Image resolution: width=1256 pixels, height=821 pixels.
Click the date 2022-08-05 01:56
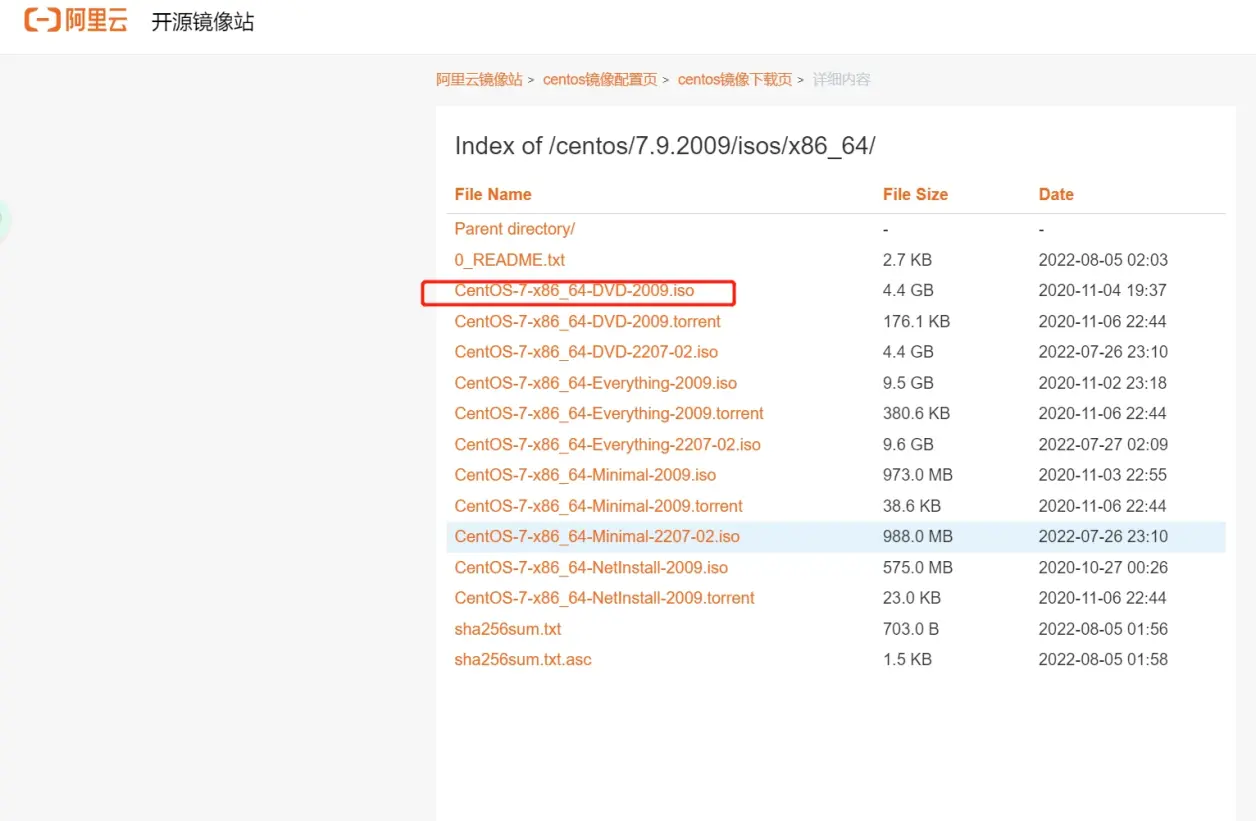(1103, 629)
